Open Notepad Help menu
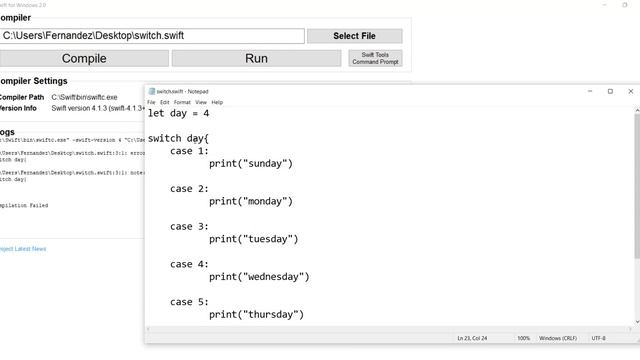The image size is (640, 360). coord(217,102)
